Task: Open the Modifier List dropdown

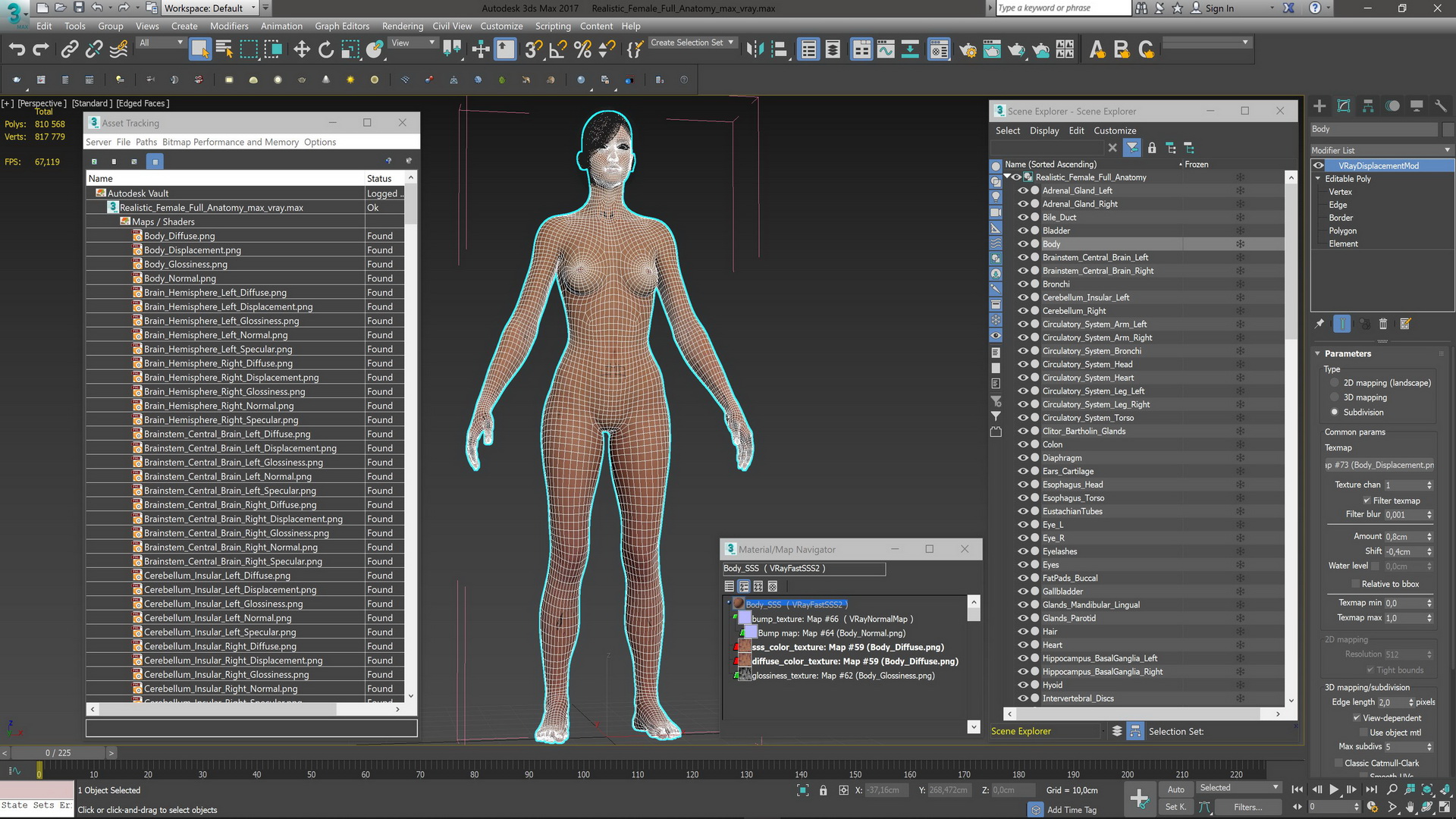Action: point(1382,150)
